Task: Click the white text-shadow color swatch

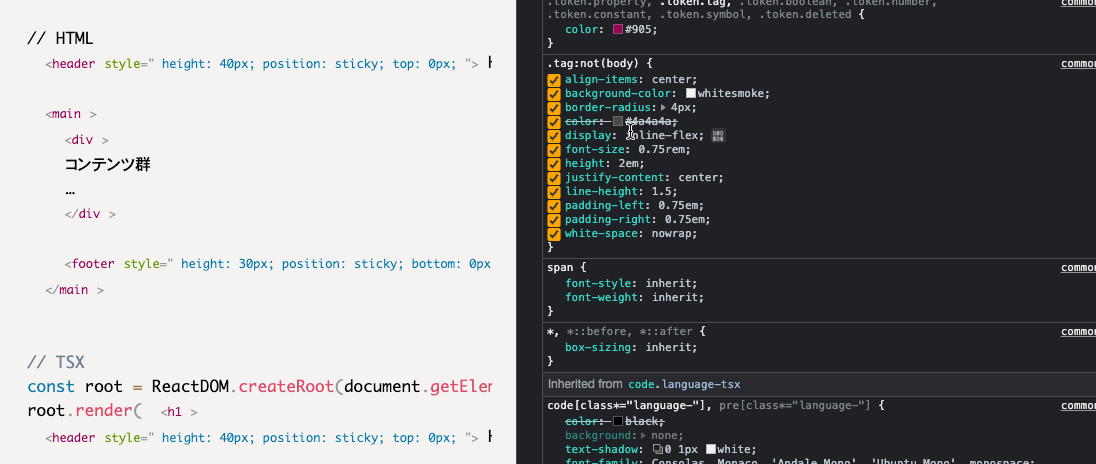Action: (711, 449)
